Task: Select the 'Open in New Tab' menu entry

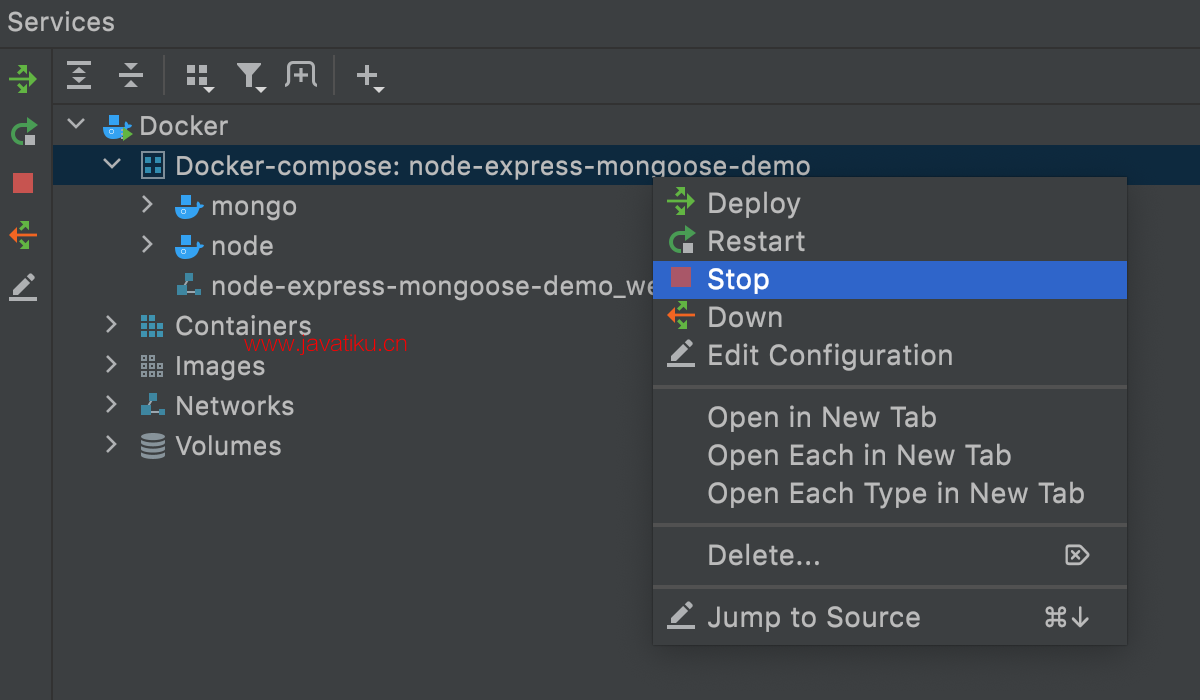Action: 890,417
